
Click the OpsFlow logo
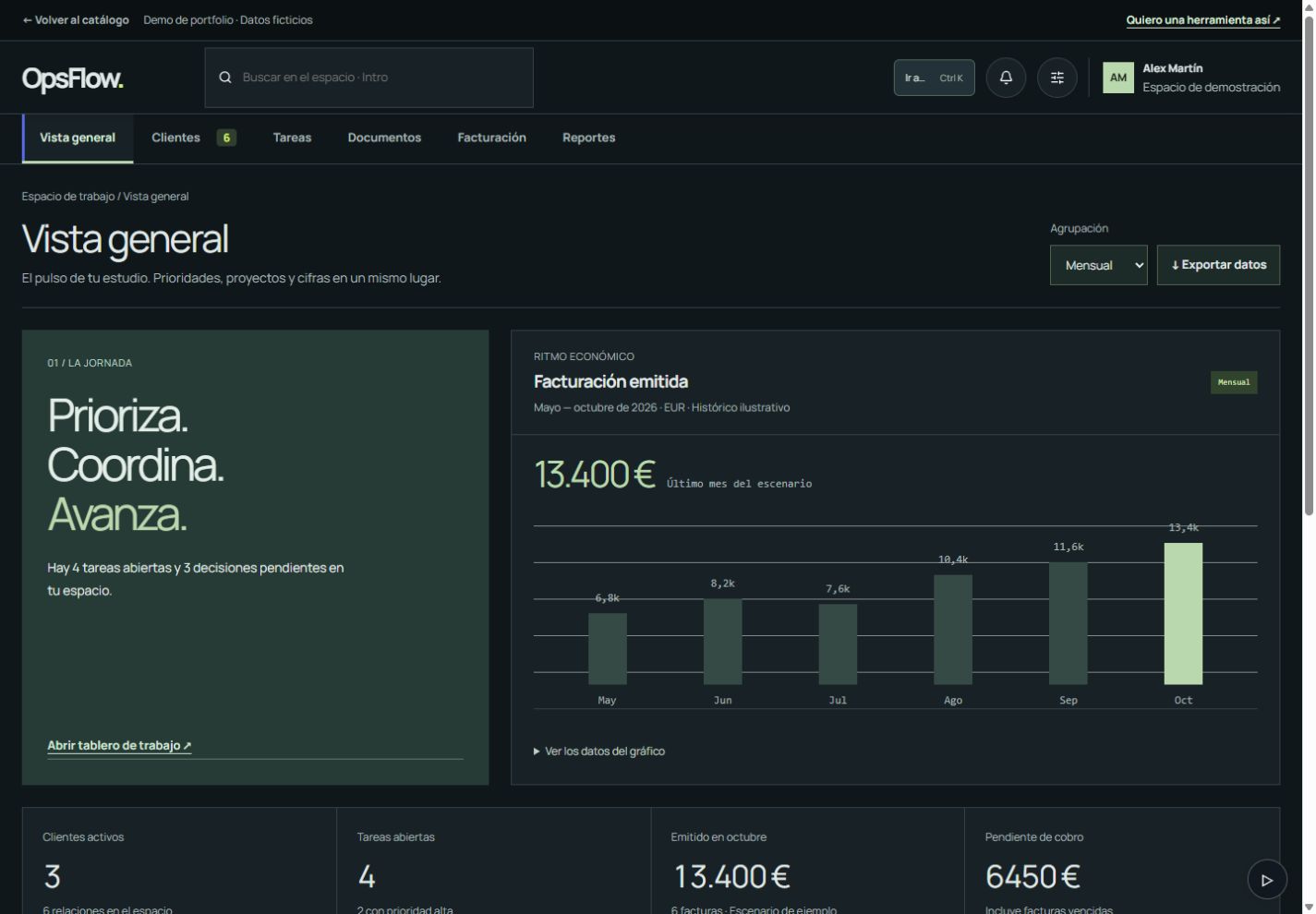click(72, 78)
